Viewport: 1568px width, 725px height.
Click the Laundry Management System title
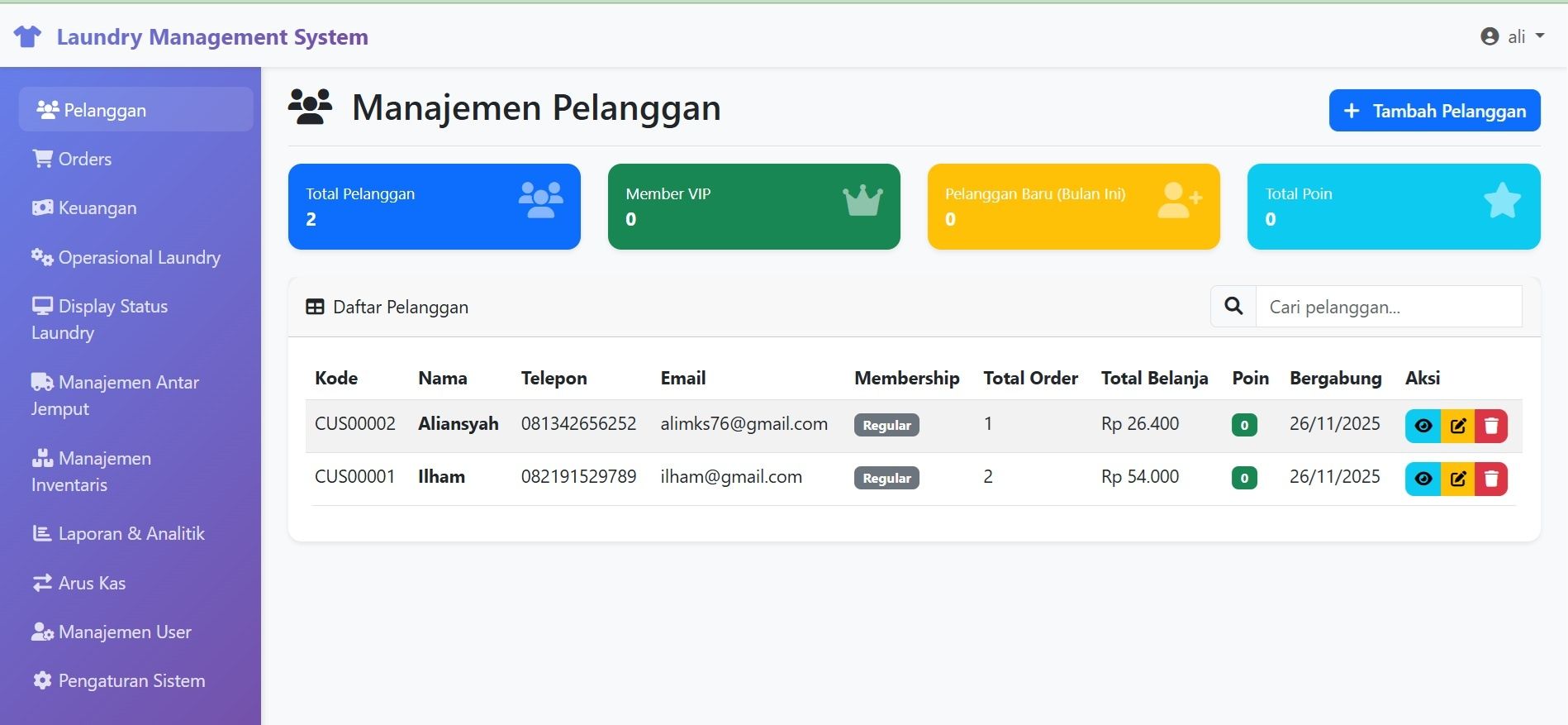(212, 37)
